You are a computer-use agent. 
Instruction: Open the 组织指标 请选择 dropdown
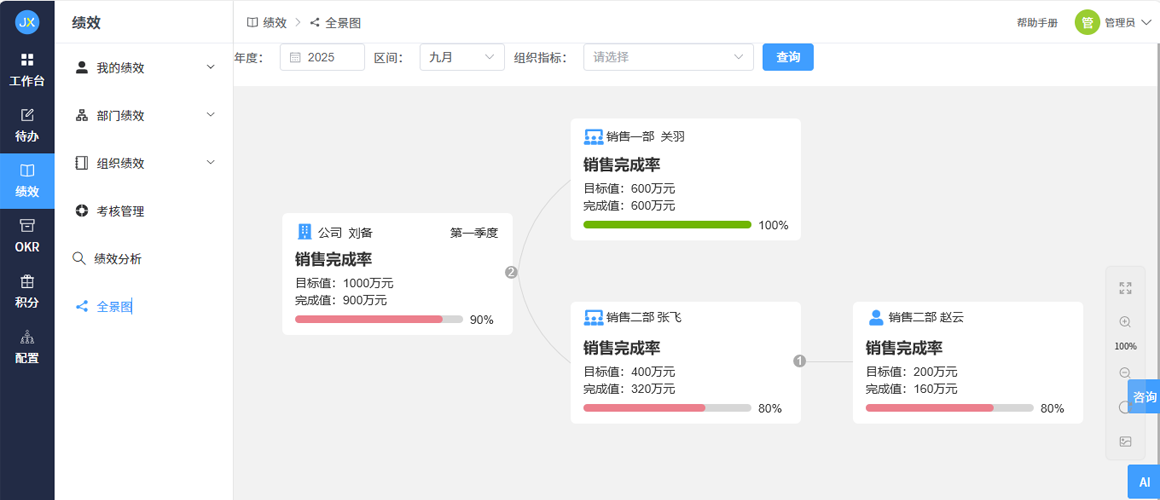coord(668,57)
